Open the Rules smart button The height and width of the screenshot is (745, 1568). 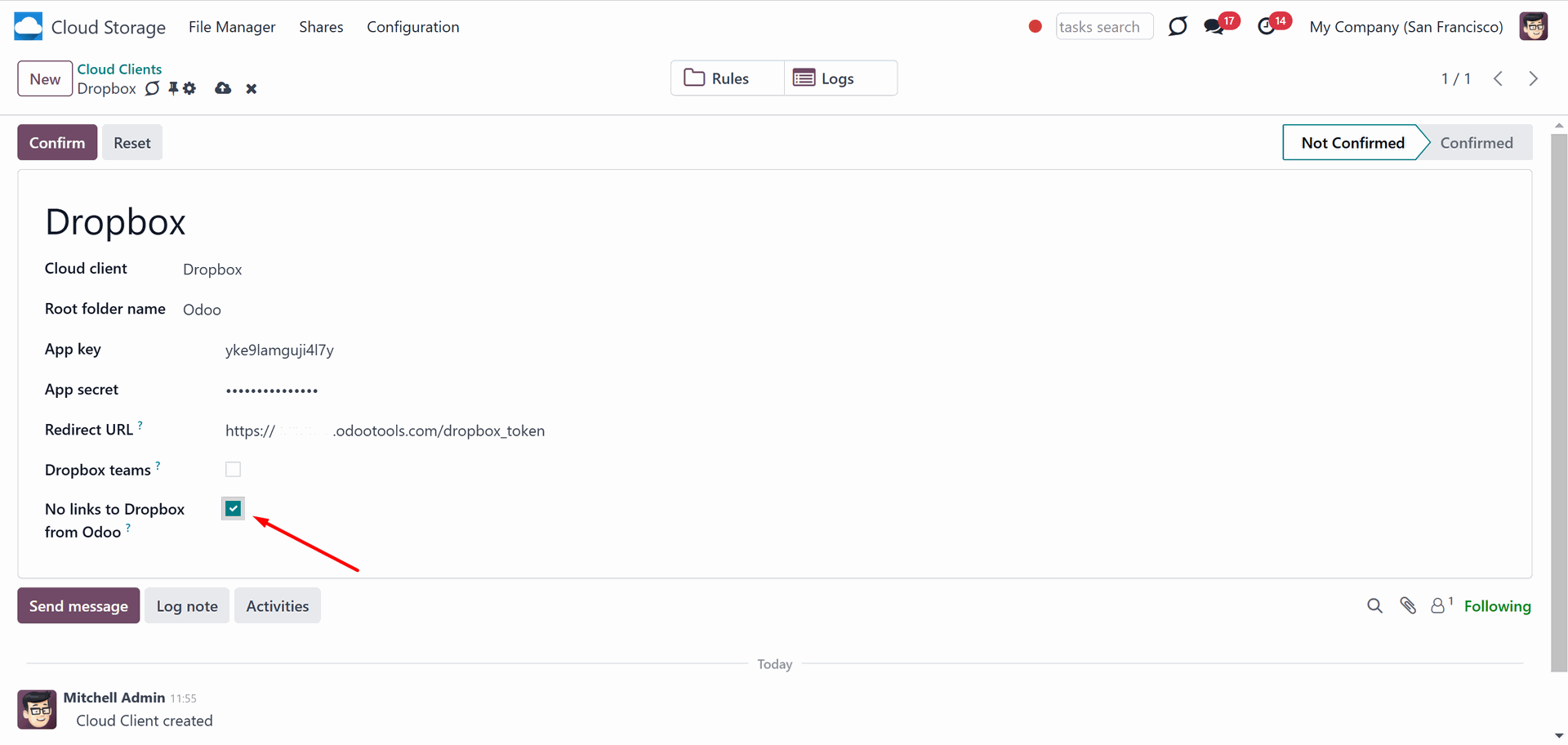tap(728, 78)
